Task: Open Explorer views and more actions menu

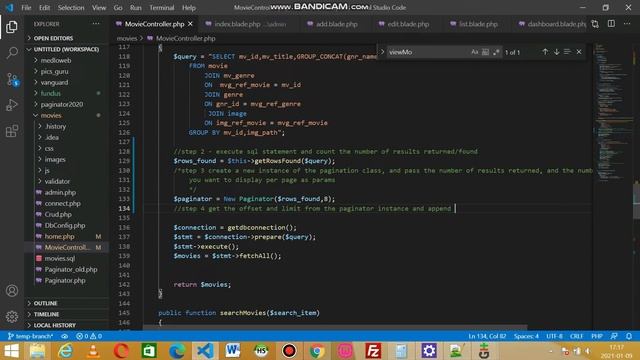Action: coord(96,24)
